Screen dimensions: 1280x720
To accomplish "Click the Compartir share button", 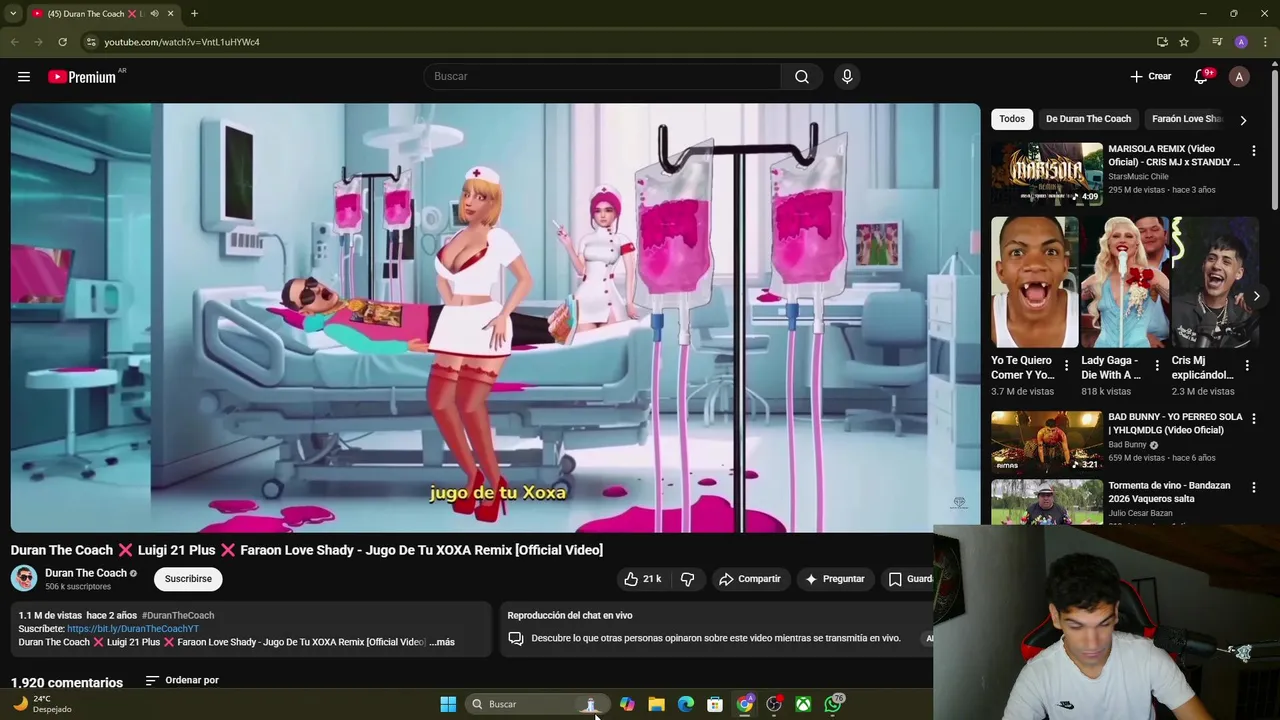I will tap(749, 579).
